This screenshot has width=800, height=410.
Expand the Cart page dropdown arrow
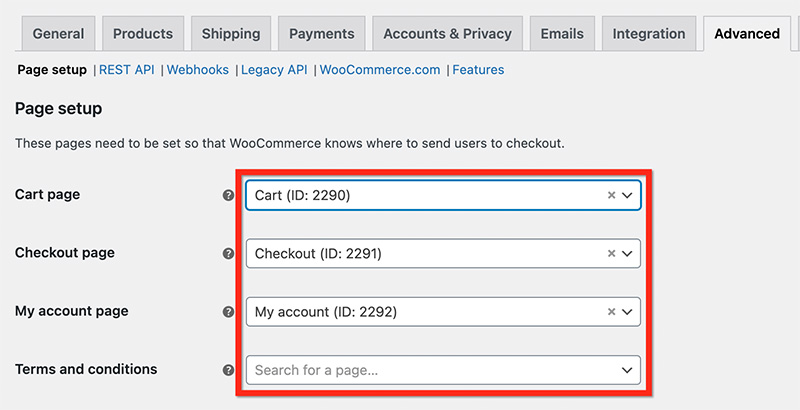click(x=628, y=195)
